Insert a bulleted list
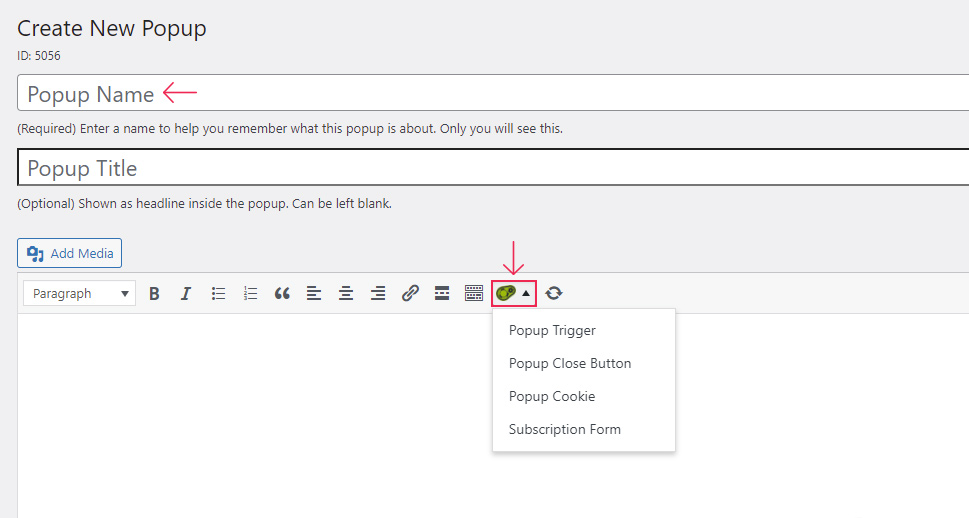Viewport: 969px width, 518px height. point(218,294)
